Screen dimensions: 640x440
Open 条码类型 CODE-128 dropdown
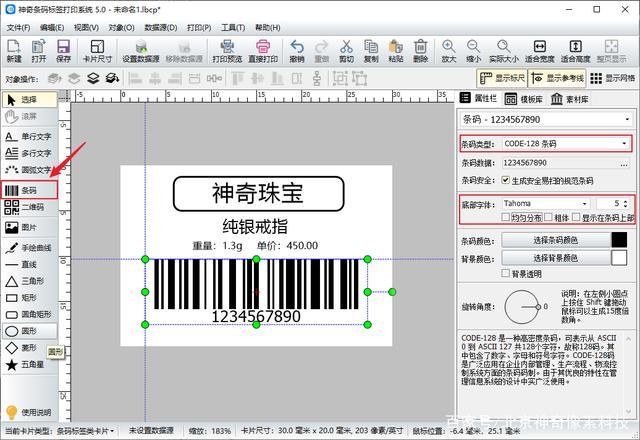[566, 144]
